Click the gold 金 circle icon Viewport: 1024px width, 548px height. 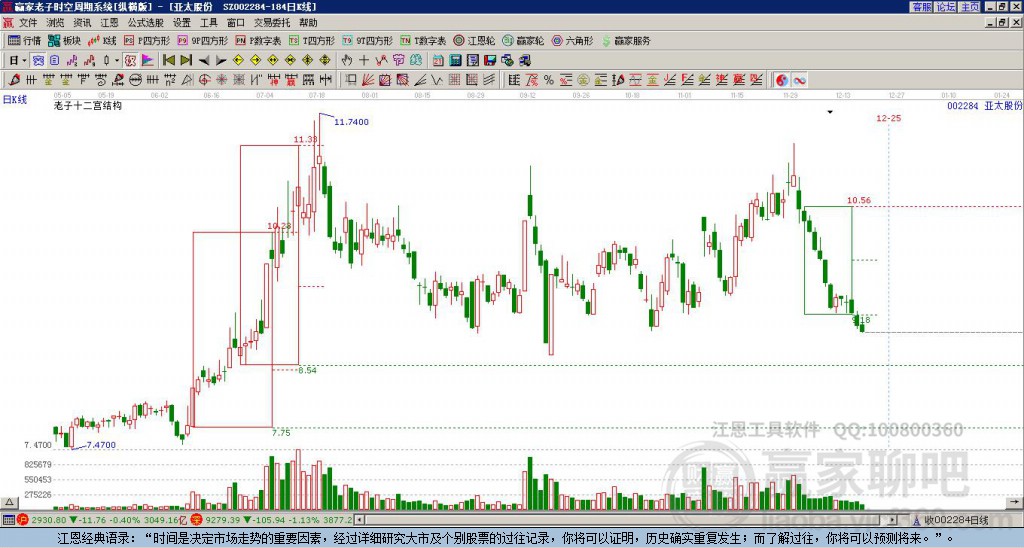coord(583,80)
